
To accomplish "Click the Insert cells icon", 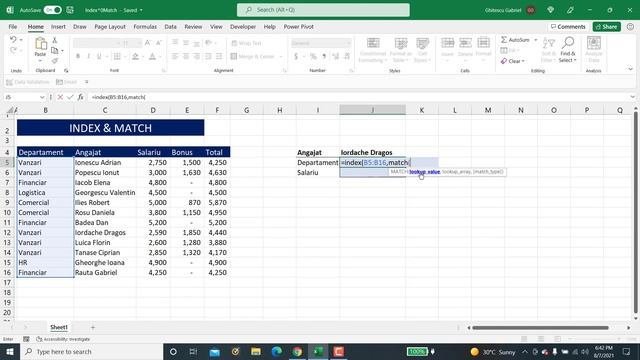I will (x=447, y=43).
